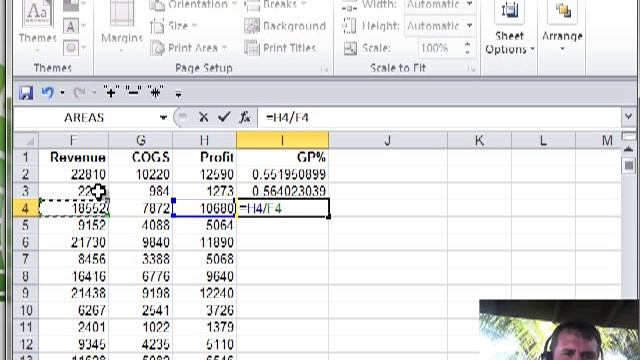The height and width of the screenshot is (360, 640).
Task: Click the COGS header cell
Action: point(141,157)
